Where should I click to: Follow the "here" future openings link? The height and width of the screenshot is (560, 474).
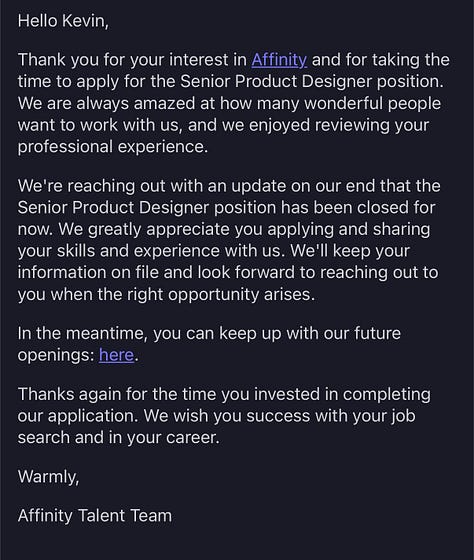[116, 355]
